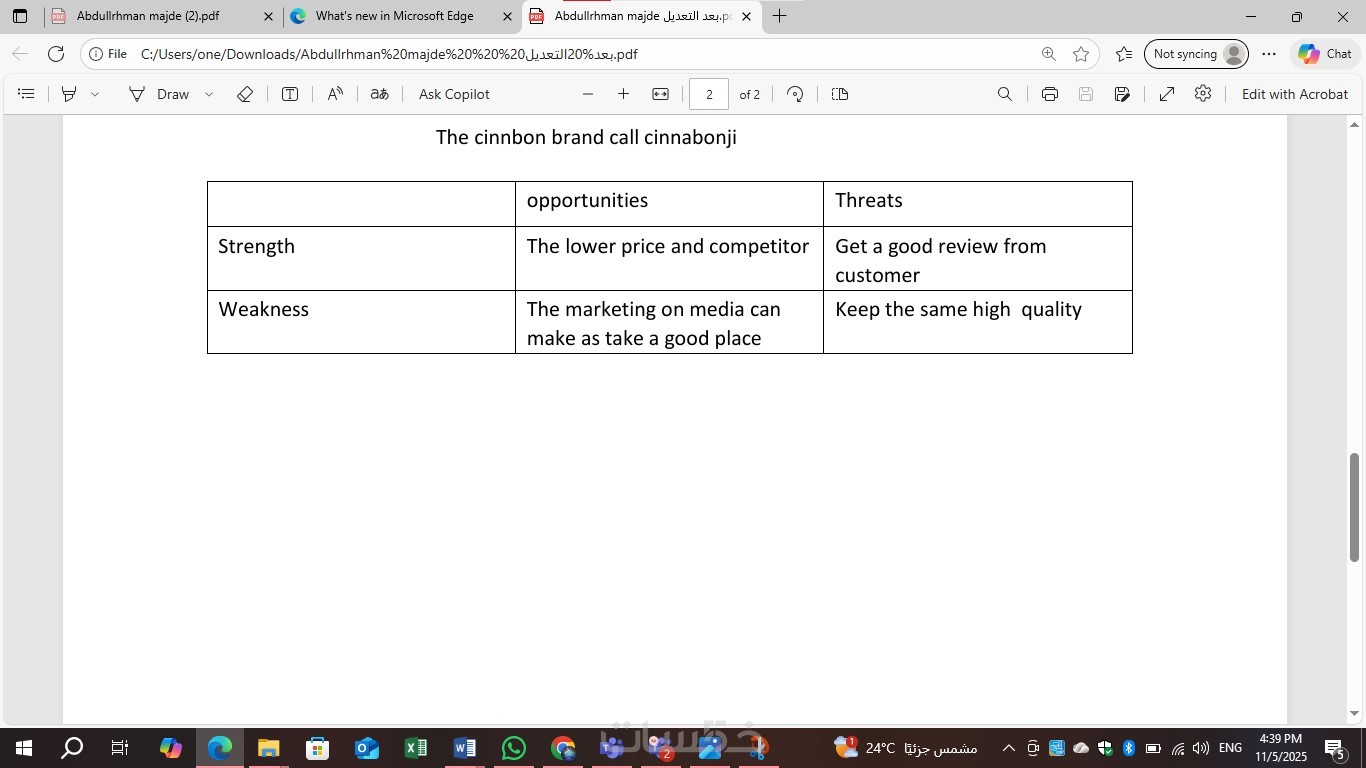Toggle Fit to width view
This screenshot has height=768, width=1366.
pyautogui.click(x=660, y=94)
